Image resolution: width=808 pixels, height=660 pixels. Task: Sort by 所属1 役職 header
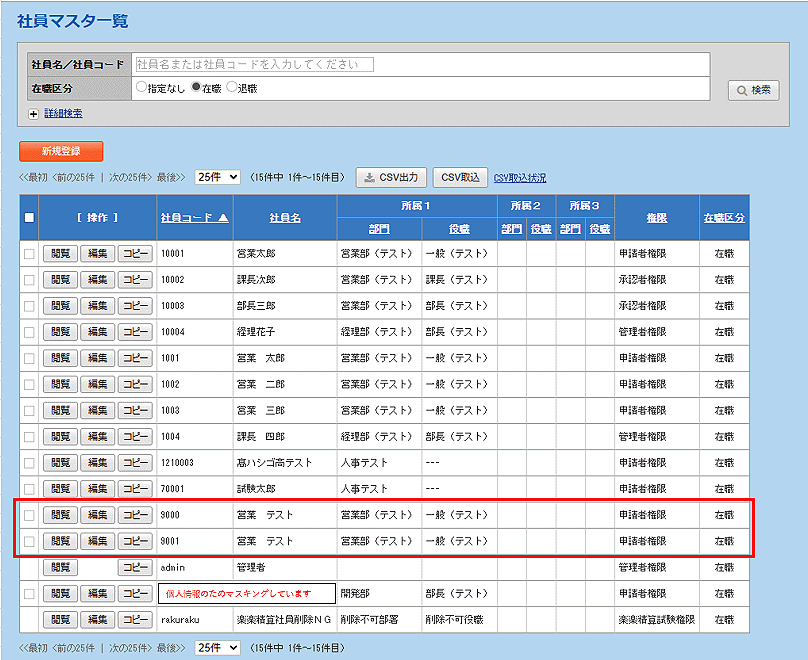click(x=459, y=229)
